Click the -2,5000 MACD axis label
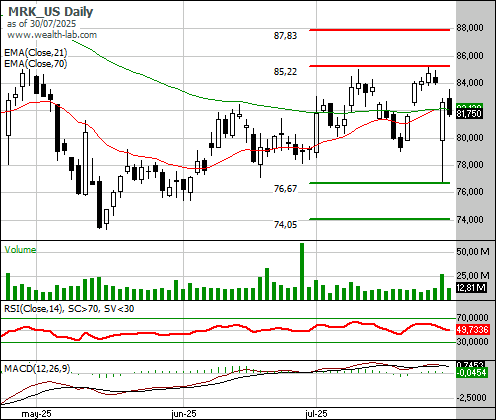The height and width of the screenshot is (420, 496). tap(471, 398)
